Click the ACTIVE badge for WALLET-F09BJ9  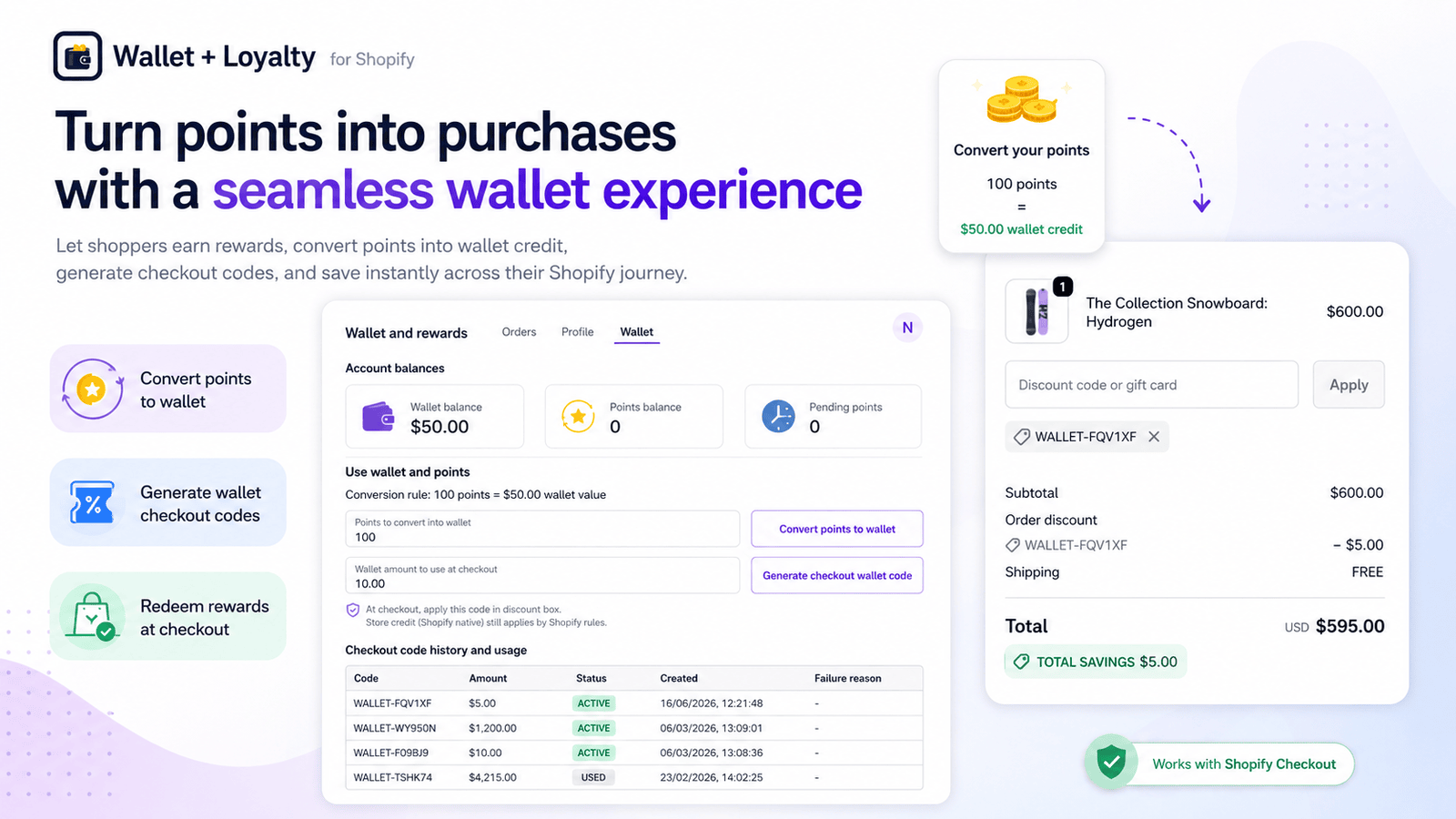point(594,753)
